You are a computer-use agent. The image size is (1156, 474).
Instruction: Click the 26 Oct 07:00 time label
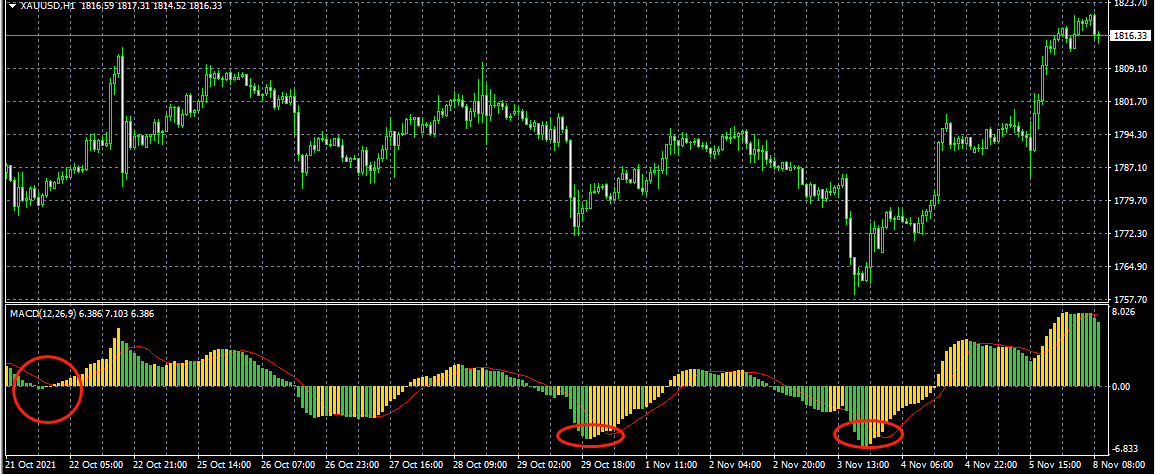[287, 466]
